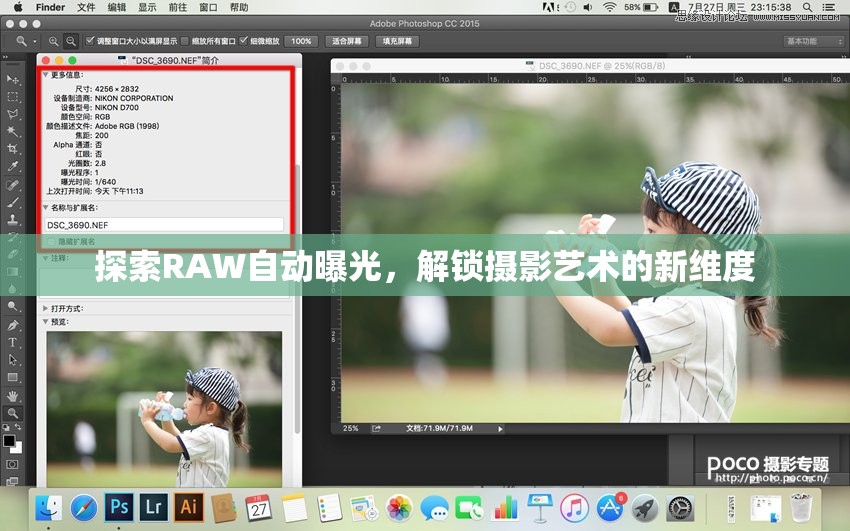Toggle 调整窗口大小以满屏显示 checkbox

pos(90,41)
